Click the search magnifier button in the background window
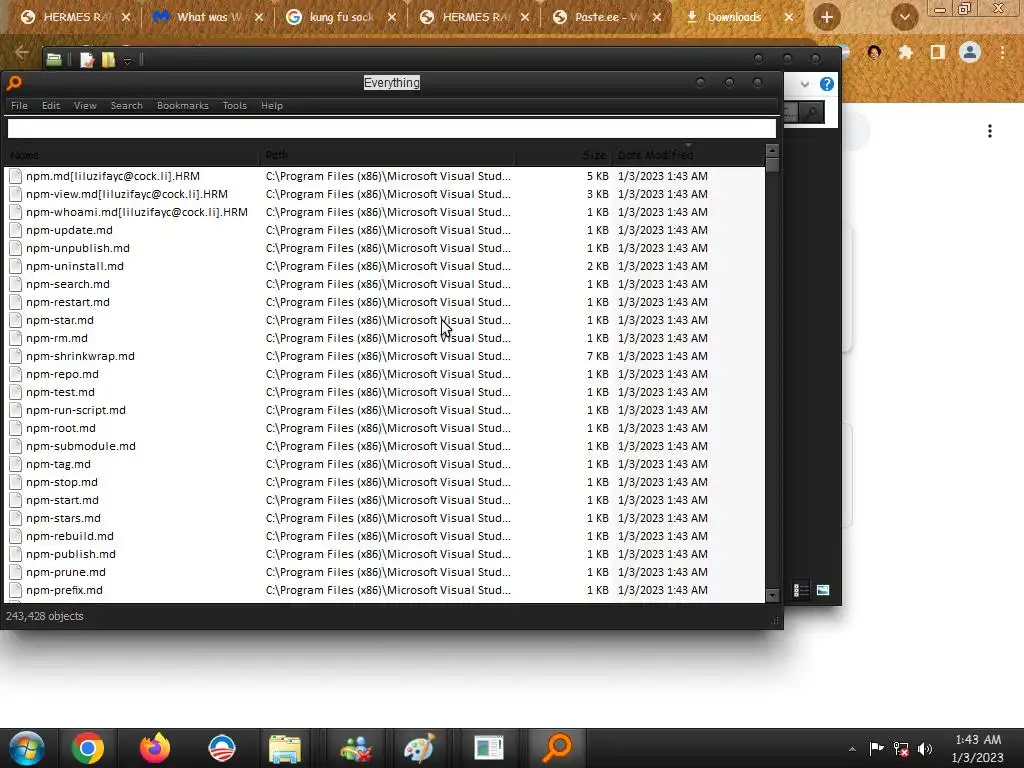The width and height of the screenshot is (1024, 768). [x=812, y=112]
